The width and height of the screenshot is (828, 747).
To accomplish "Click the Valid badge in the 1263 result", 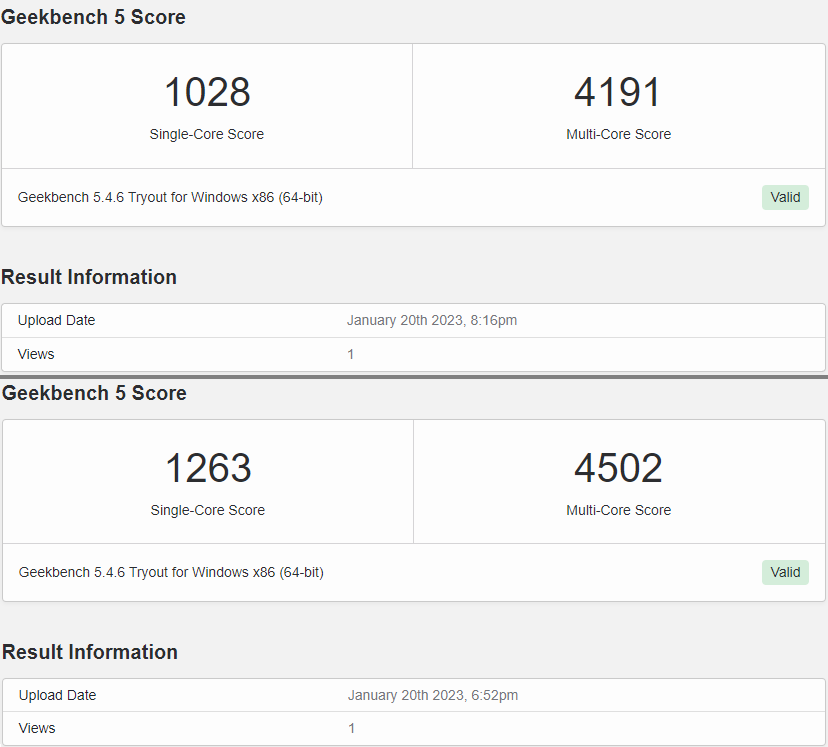I will coord(785,572).
